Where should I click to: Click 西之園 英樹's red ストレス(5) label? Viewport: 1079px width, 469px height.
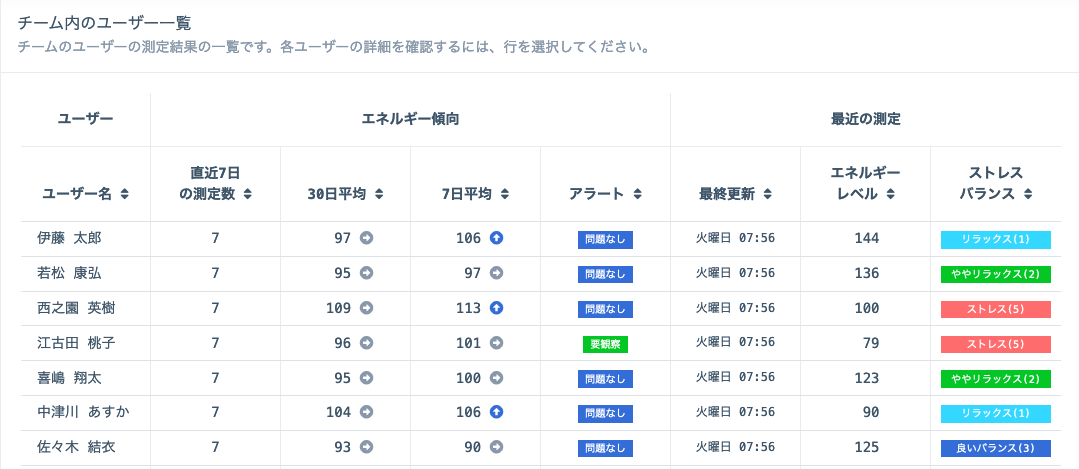(995, 309)
